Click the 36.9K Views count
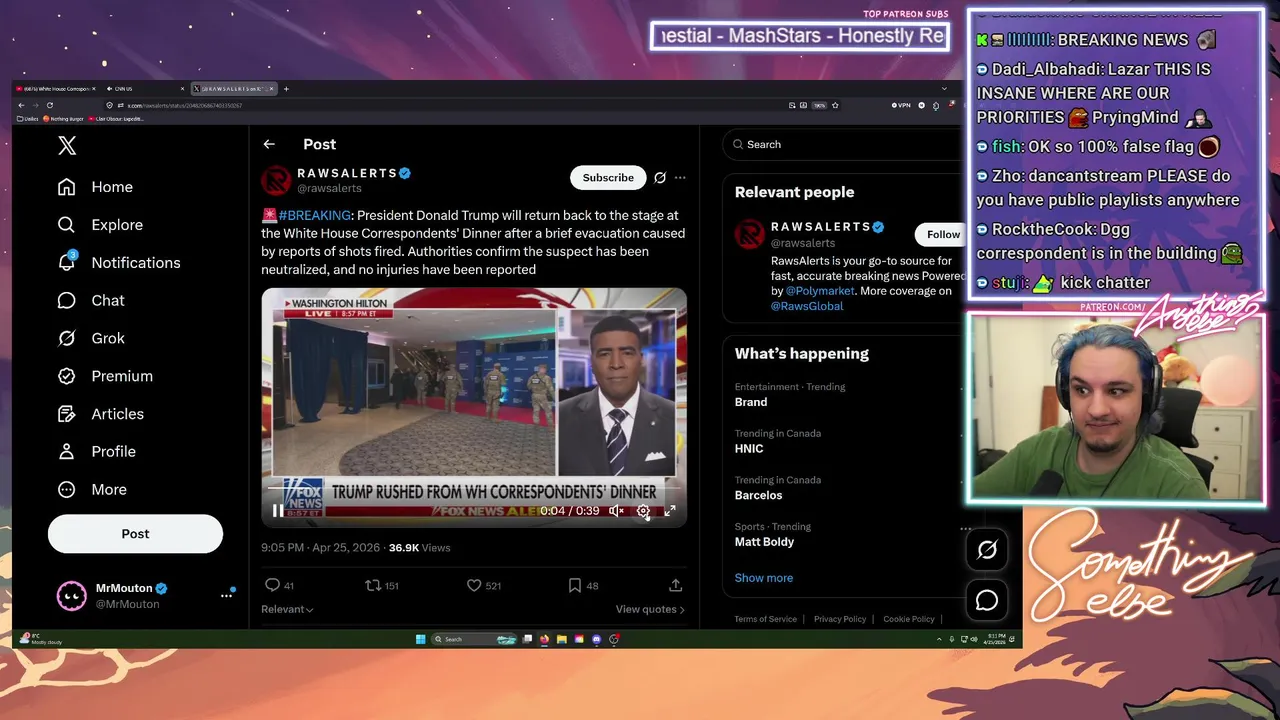This screenshot has height=720, width=1280. pyautogui.click(x=419, y=548)
